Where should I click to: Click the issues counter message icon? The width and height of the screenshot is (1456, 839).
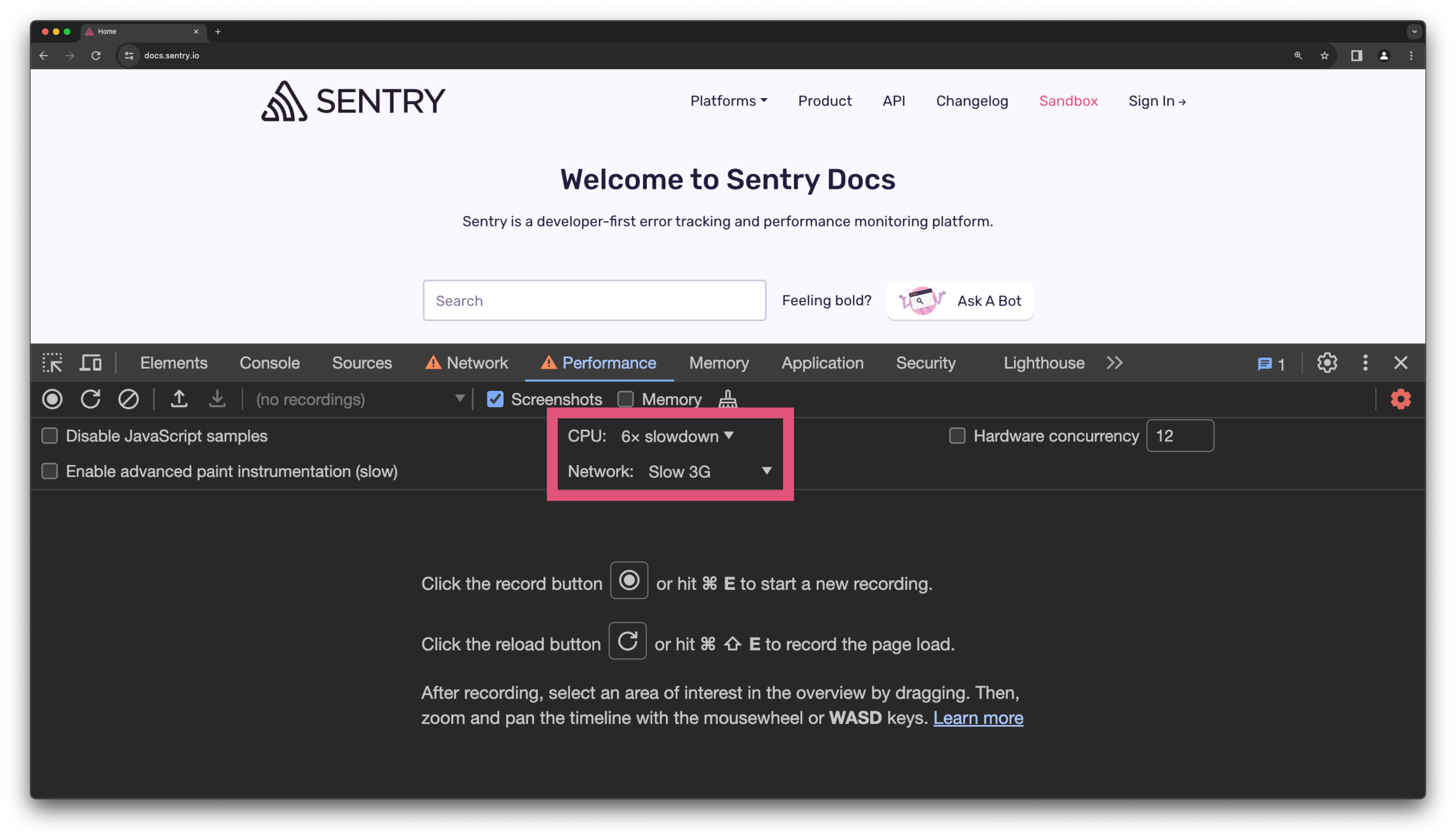pos(1271,364)
